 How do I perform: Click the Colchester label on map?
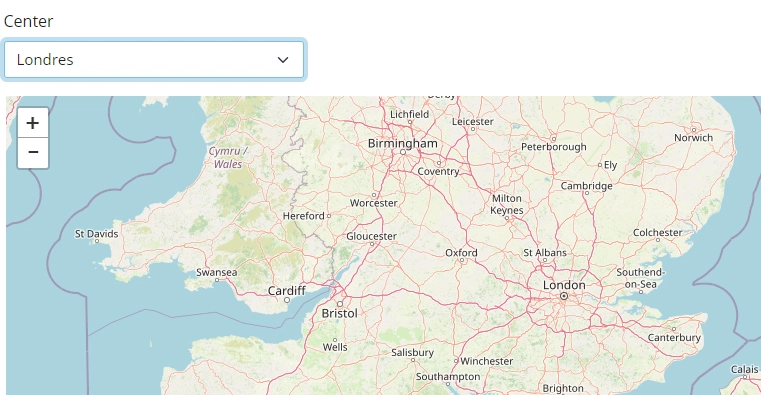[x=658, y=233]
